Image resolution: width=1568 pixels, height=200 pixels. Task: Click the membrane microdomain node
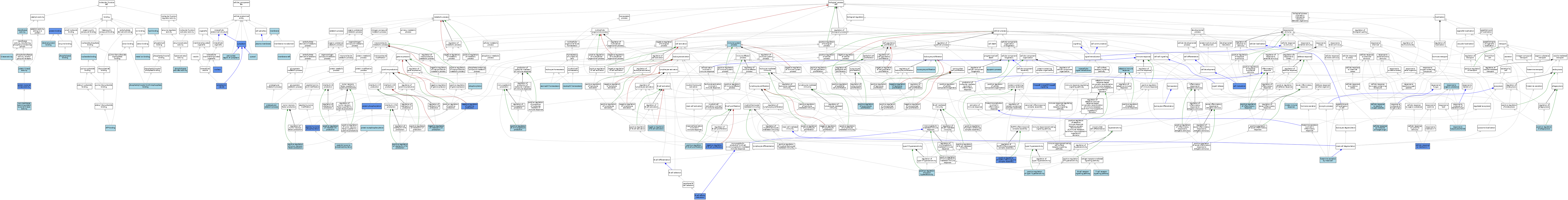click(x=284, y=44)
